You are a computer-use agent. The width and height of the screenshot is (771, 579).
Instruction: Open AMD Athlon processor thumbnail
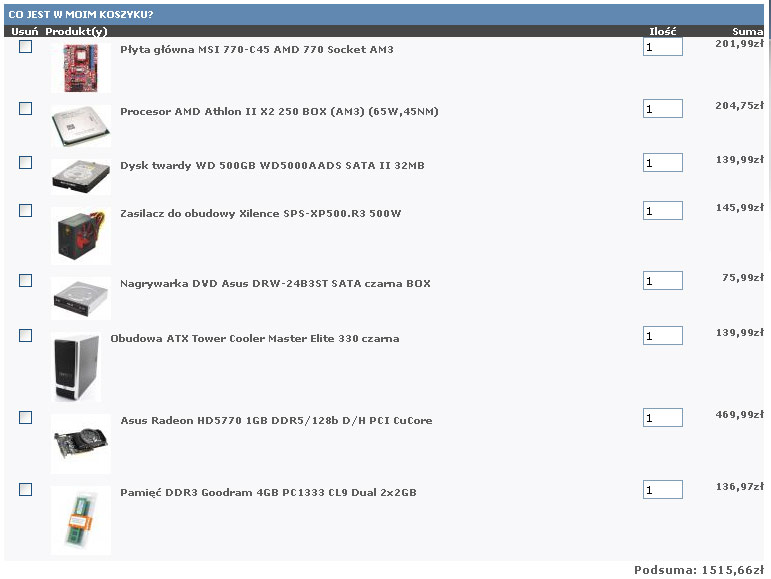[x=81, y=126]
